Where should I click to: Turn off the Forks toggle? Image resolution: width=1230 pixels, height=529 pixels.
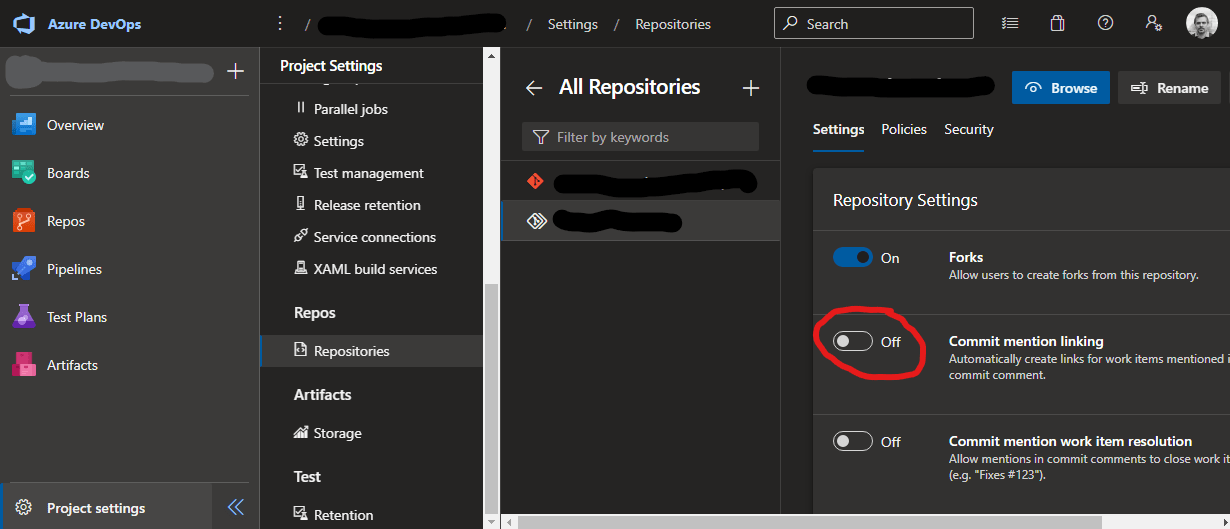(x=853, y=258)
